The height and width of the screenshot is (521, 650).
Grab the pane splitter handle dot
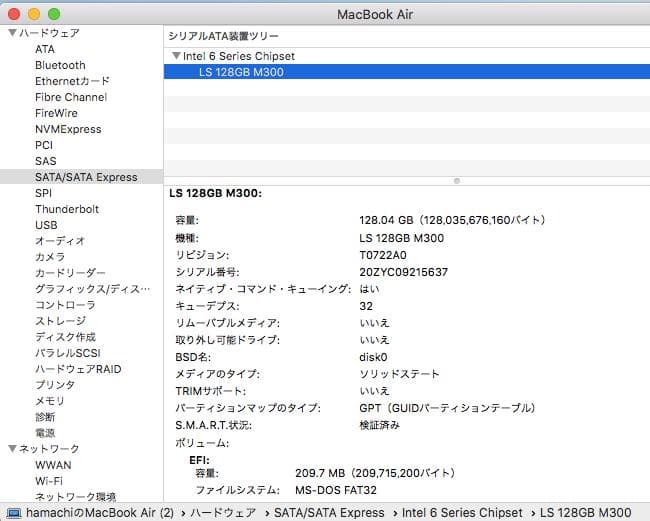(457, 181)
